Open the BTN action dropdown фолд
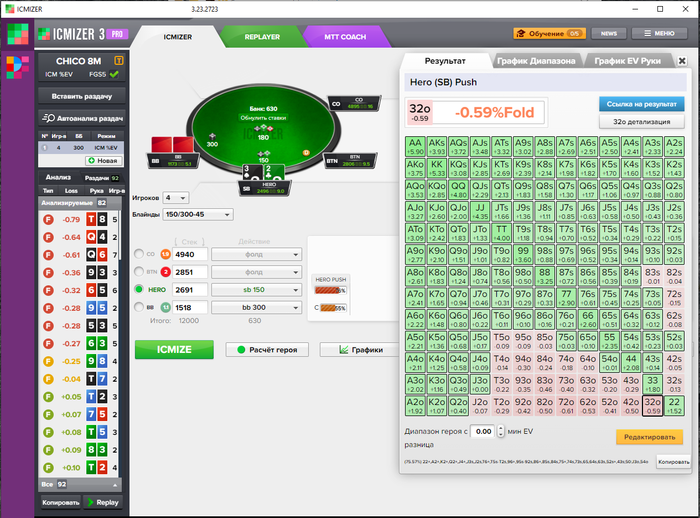700x518 pixels. 257,272
